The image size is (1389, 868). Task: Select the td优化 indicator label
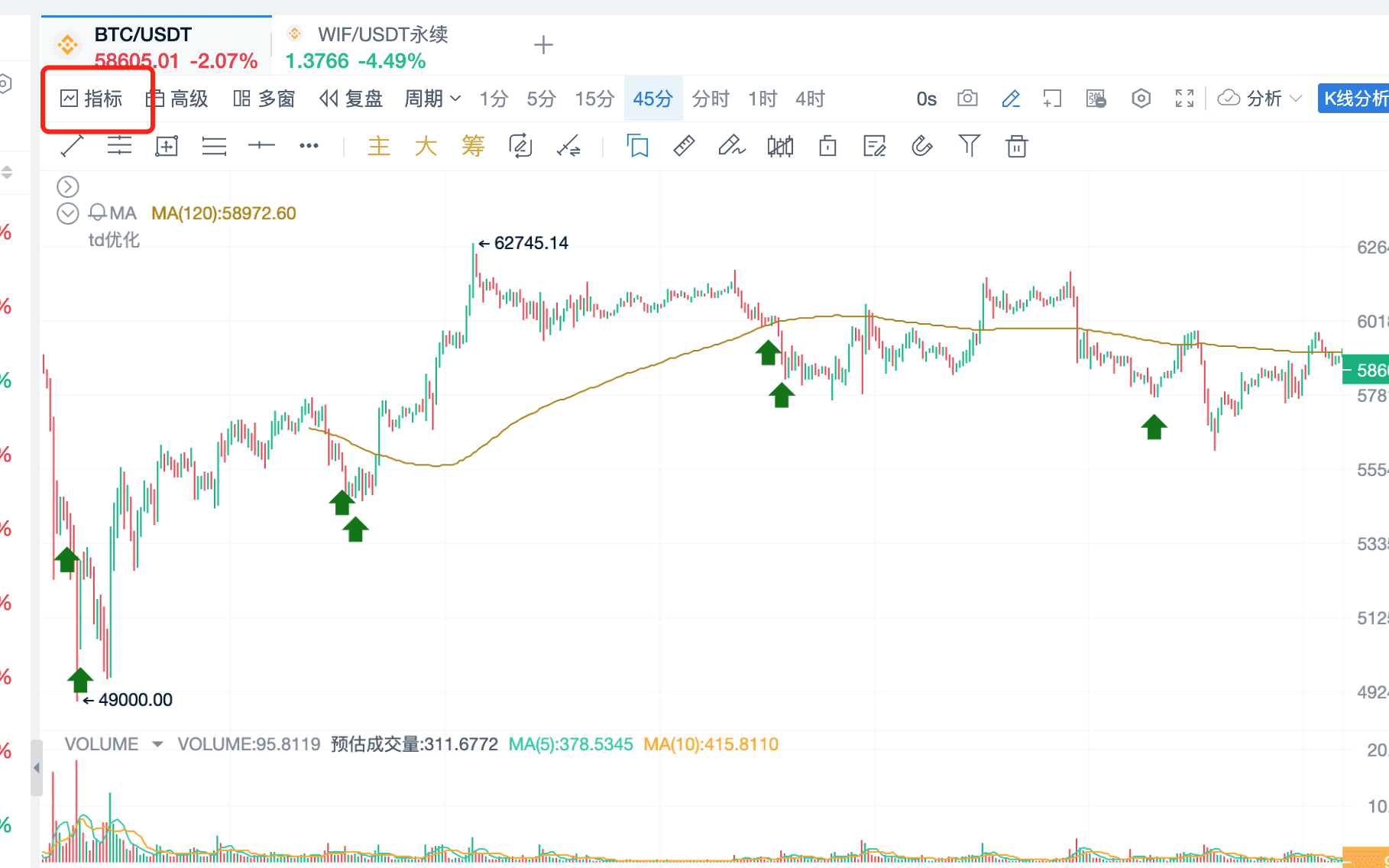pyautogui.click(x=114, y=240)
